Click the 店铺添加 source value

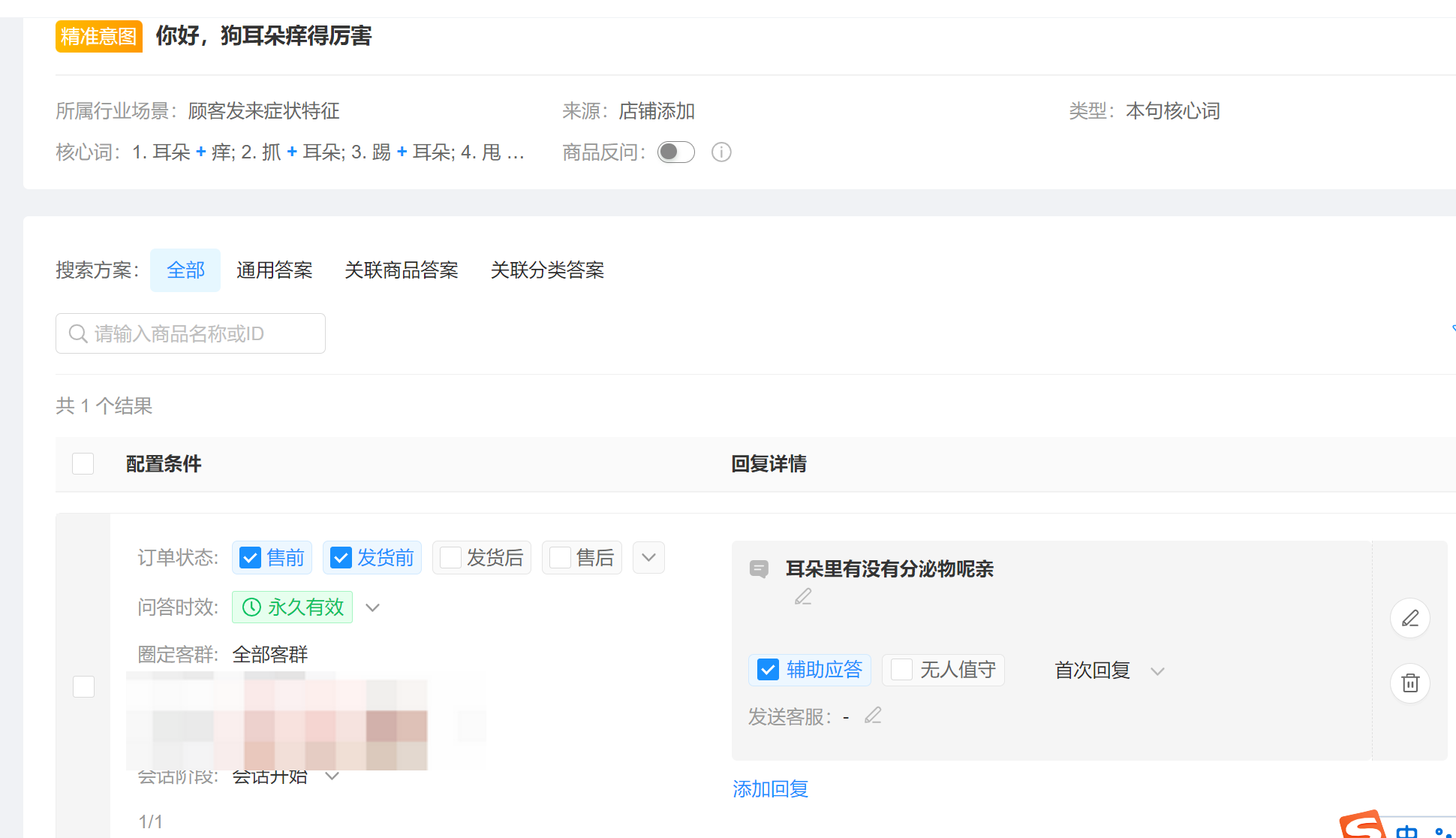pyautogui.click(x=657, y=111)
